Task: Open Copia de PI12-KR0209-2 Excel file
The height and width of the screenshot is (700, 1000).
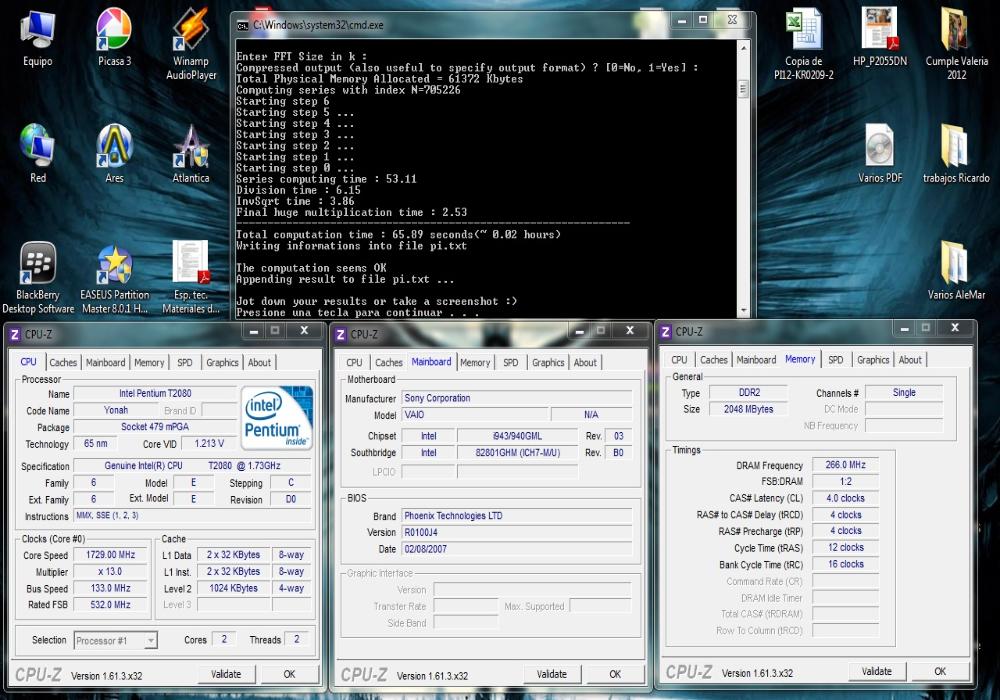Action: pos(804,43)
